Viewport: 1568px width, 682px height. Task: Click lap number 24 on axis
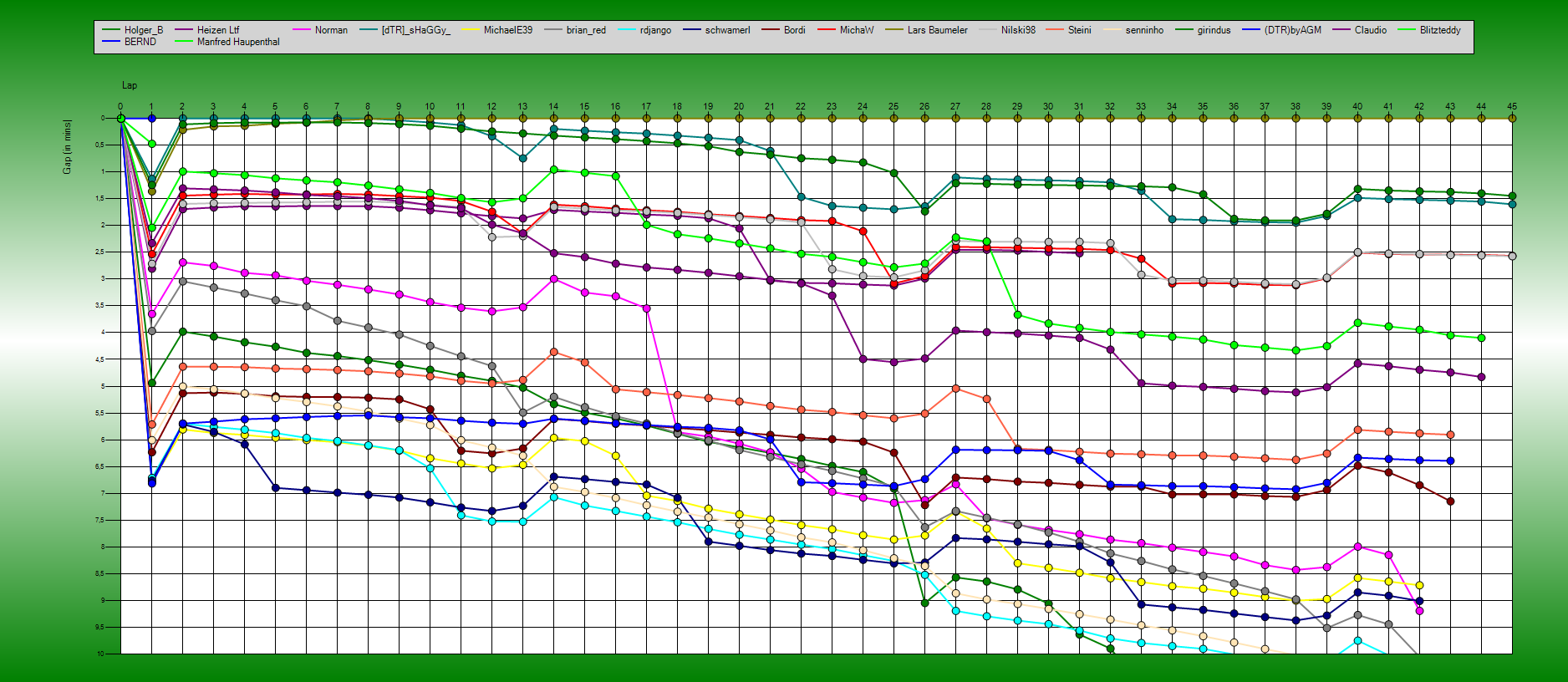click(x=863, y=107)
